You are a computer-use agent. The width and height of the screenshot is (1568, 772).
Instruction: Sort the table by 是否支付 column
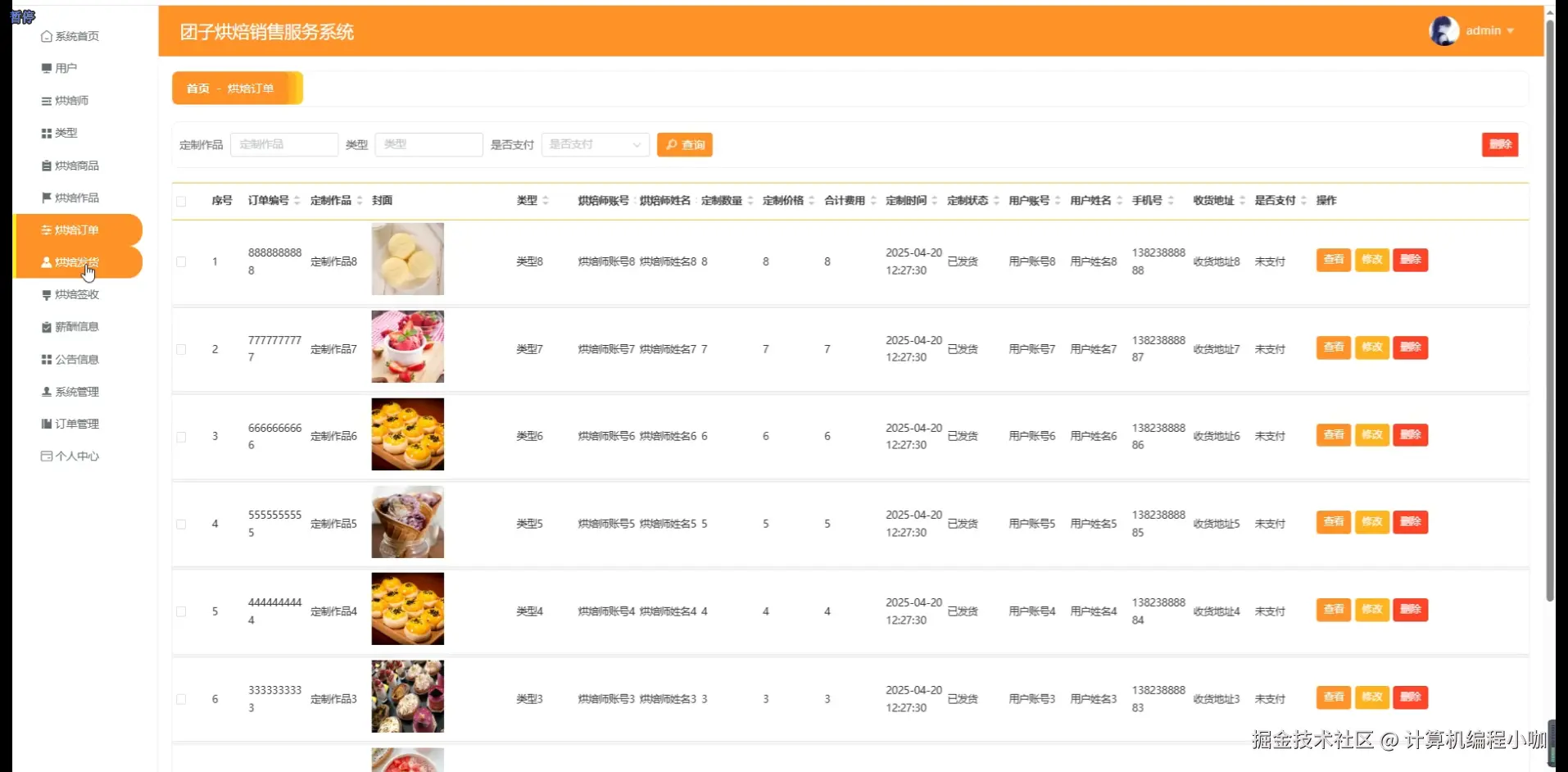point(1303,201)
